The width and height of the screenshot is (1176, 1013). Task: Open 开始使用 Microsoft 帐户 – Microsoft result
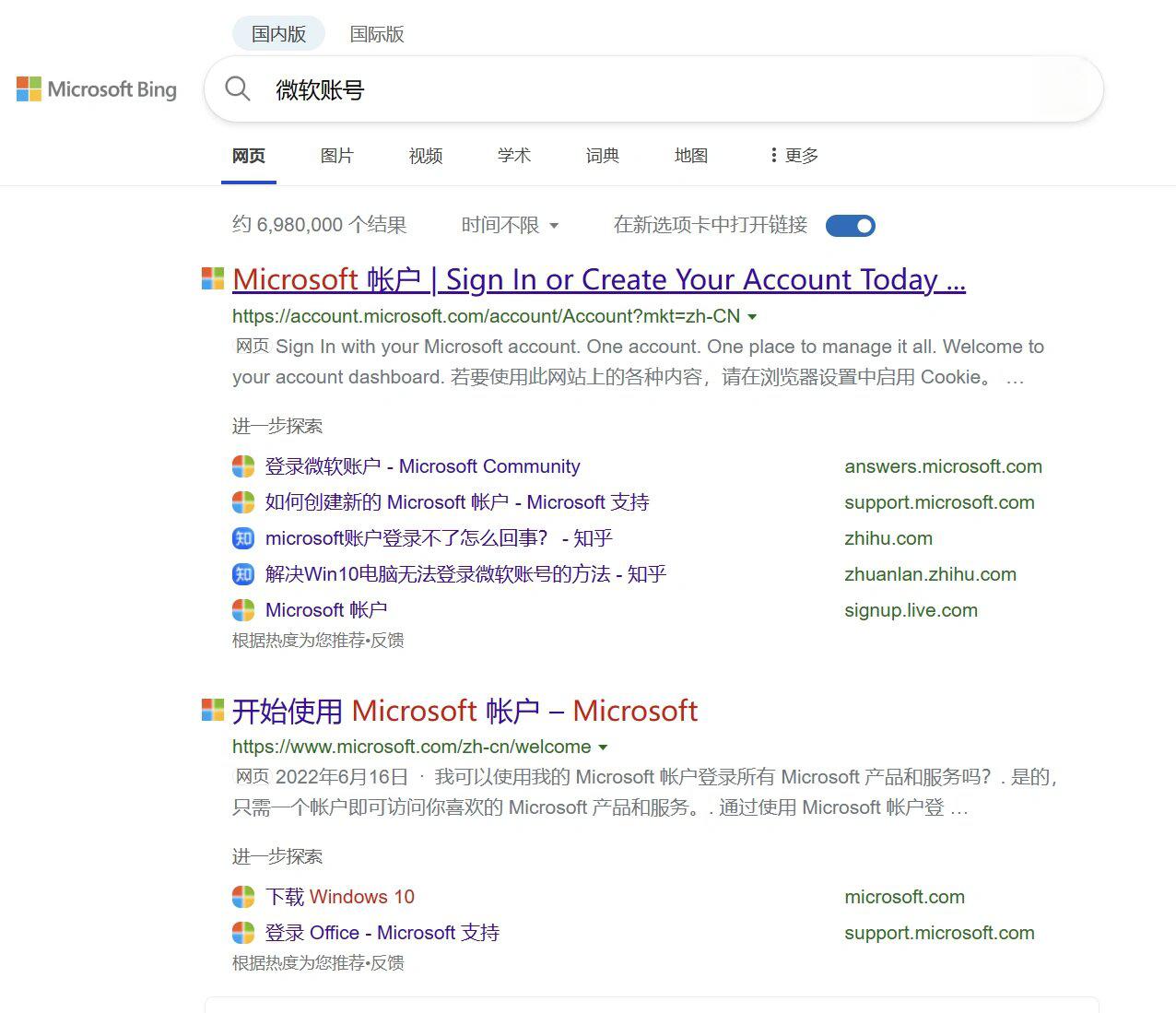click(465, 711)
